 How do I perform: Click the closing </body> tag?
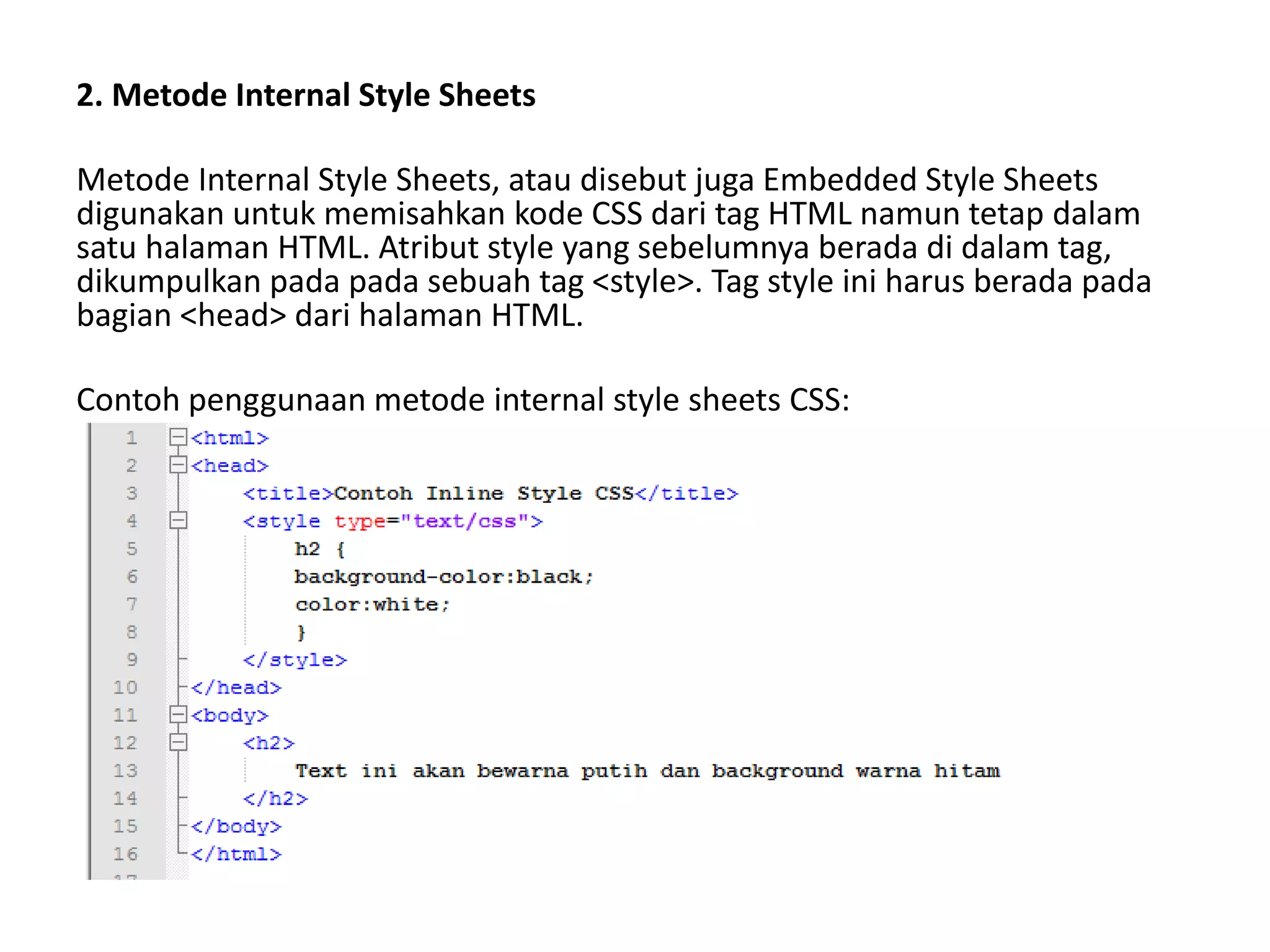point(236,827)
